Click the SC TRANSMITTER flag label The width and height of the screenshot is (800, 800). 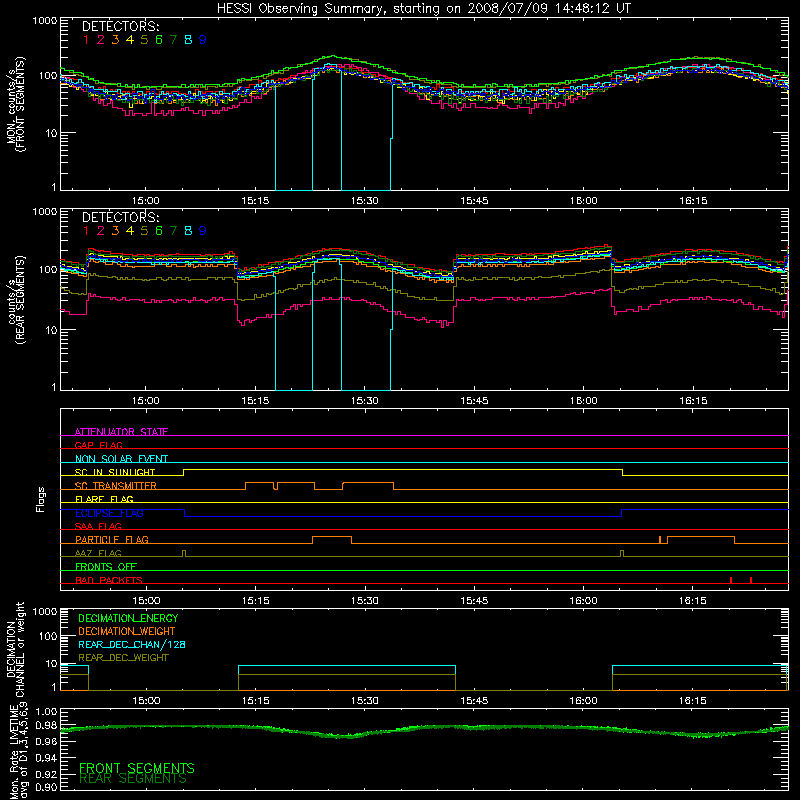[116, 485]
